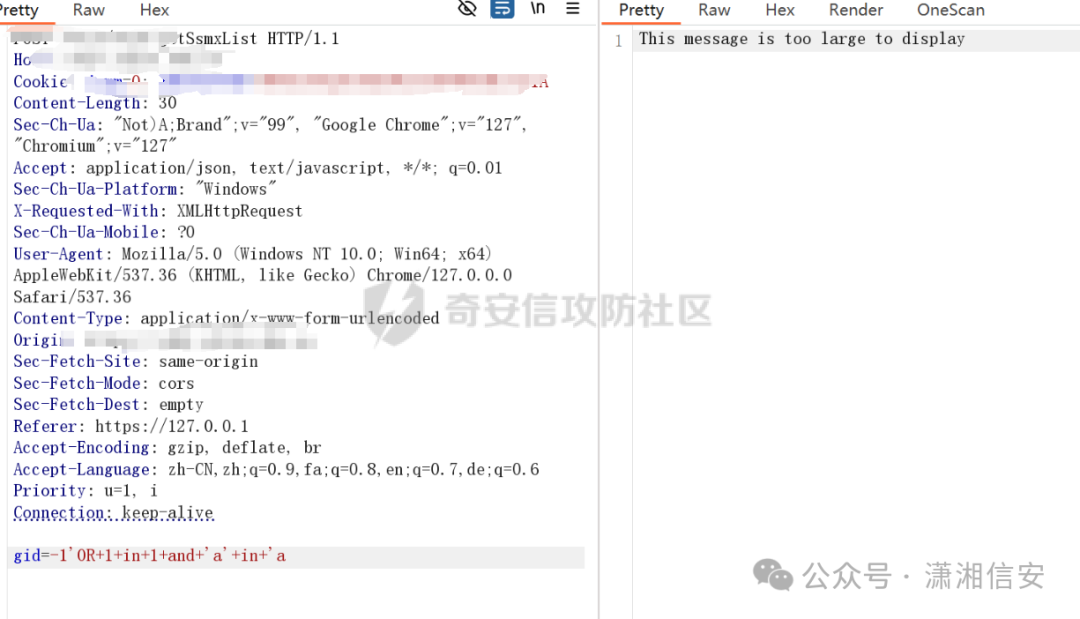Click the X-Requested-With: XMLHttpRequest header
This screenshot has width=1080, height=619.
[x=158, y=211]
